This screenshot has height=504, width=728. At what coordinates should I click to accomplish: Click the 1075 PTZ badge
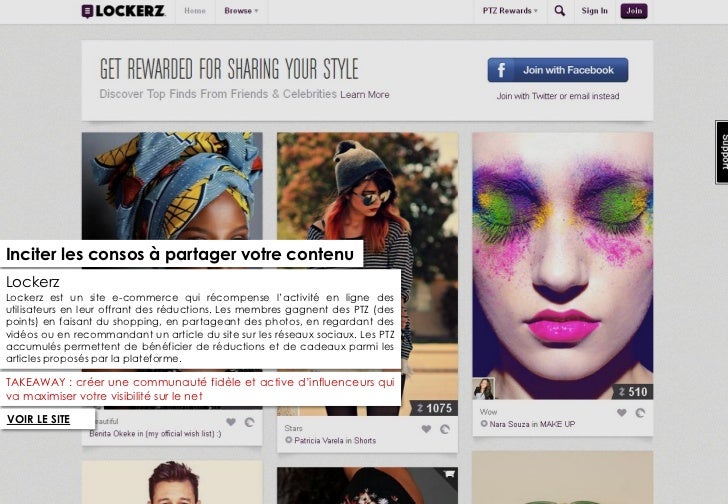(x=434, y=408)
